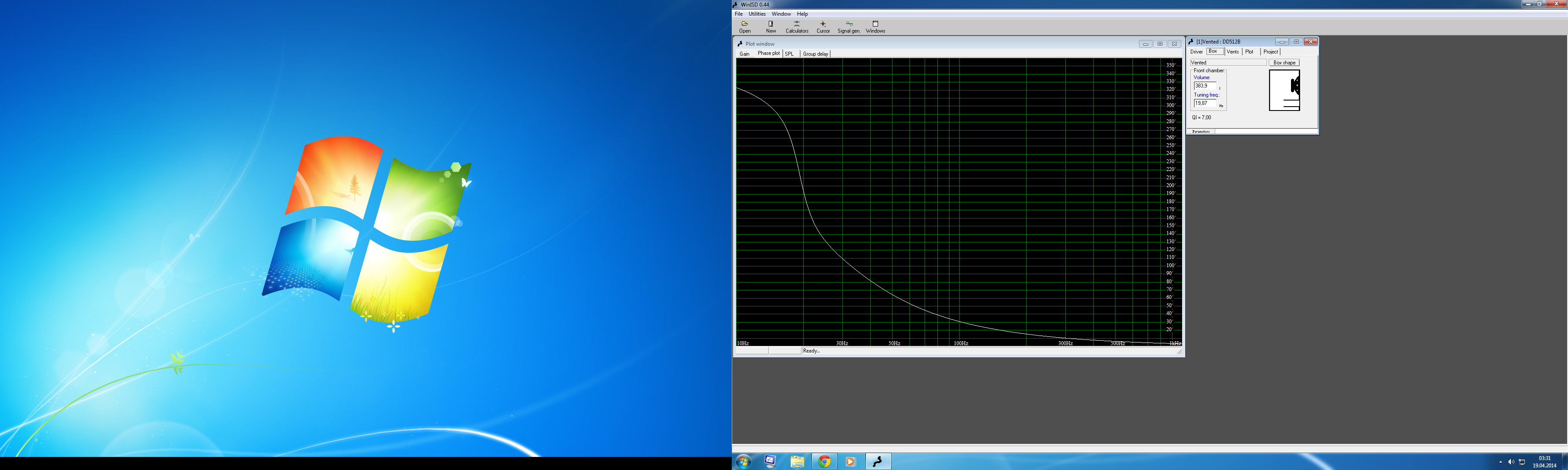Click the Volume input field
The height and width of the screenshot is (470, 1568).
(x=1205, y=86)
